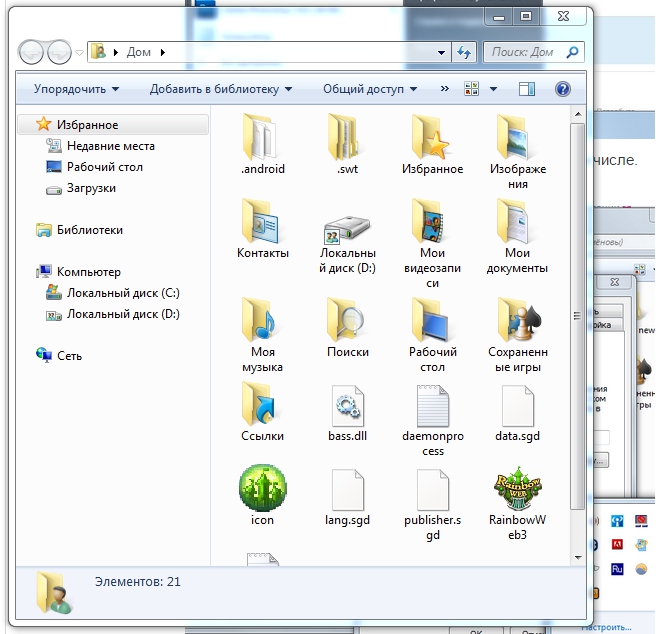Viewport: 667px width, 634px height.
Task: Open the Общий доступ dropdown
Action: 370,89
